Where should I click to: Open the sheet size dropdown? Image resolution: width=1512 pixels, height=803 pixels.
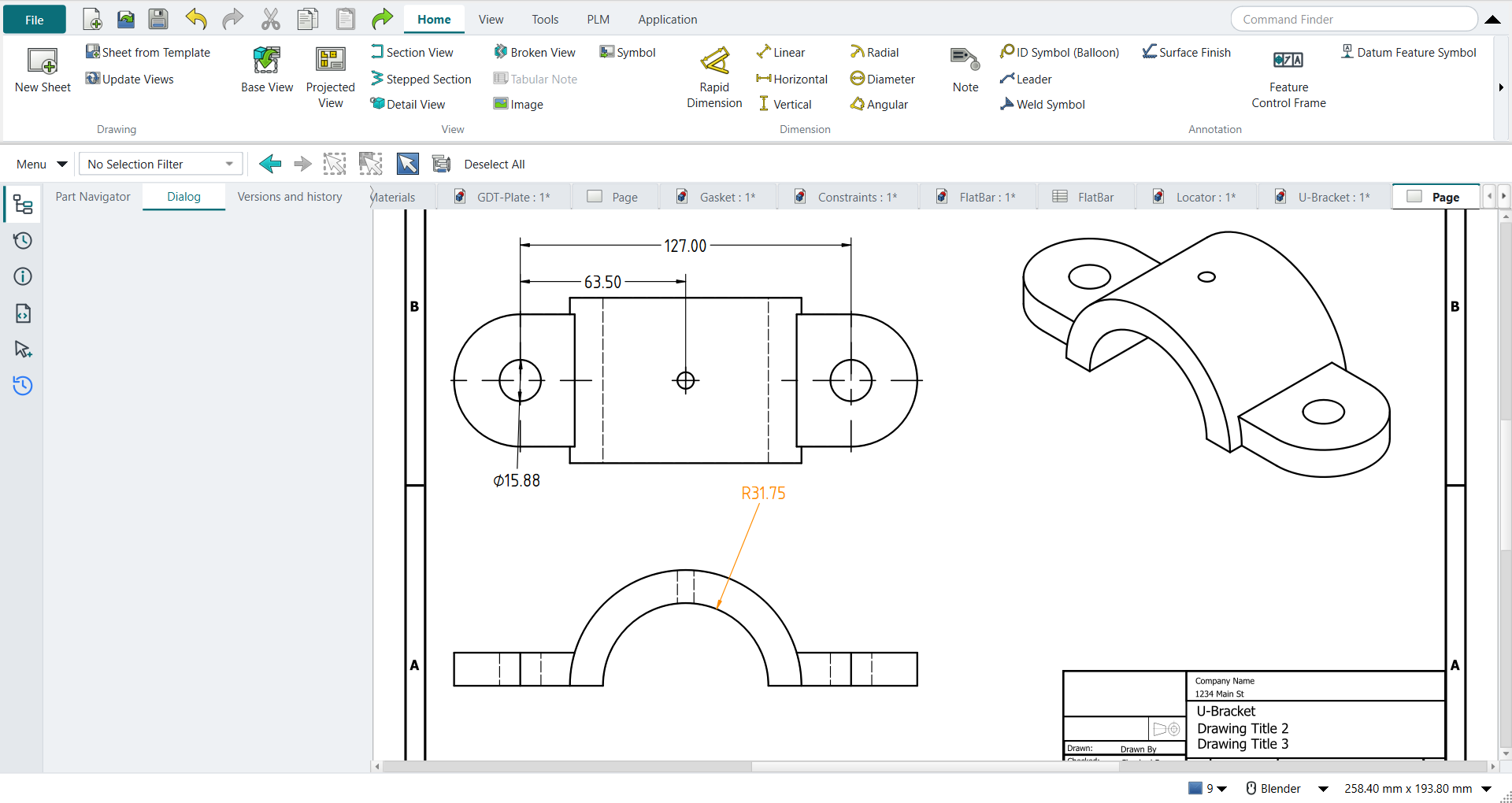coord(1417,788)
